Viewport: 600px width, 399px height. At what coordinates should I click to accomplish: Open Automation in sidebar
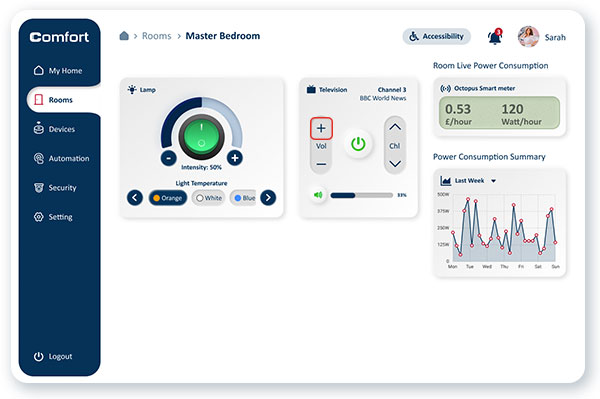click(61, 158)
